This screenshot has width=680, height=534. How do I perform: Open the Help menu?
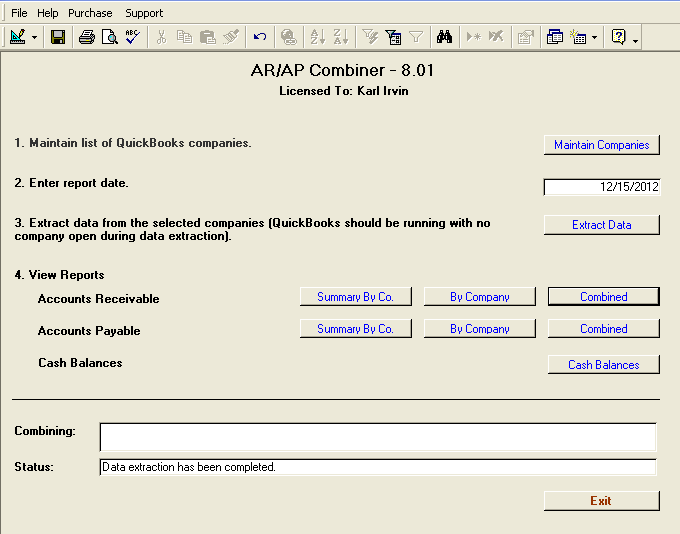click(x=48, y=13)
